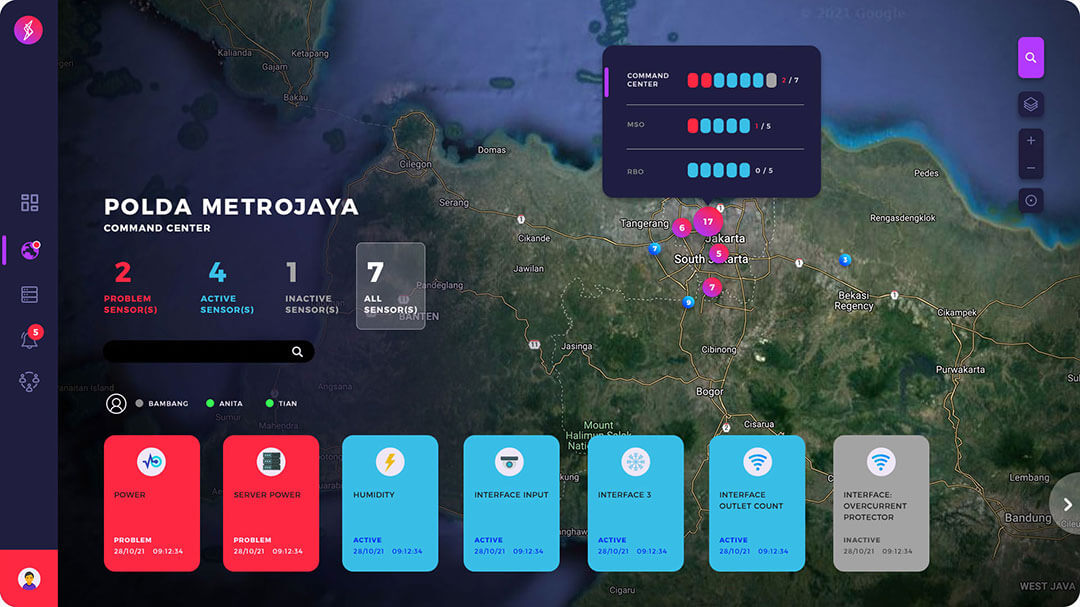The height and width of the screenshot is (607, 1080).
Task: Select the globe map view sidebar icon
Action: (x=29, y=250)
